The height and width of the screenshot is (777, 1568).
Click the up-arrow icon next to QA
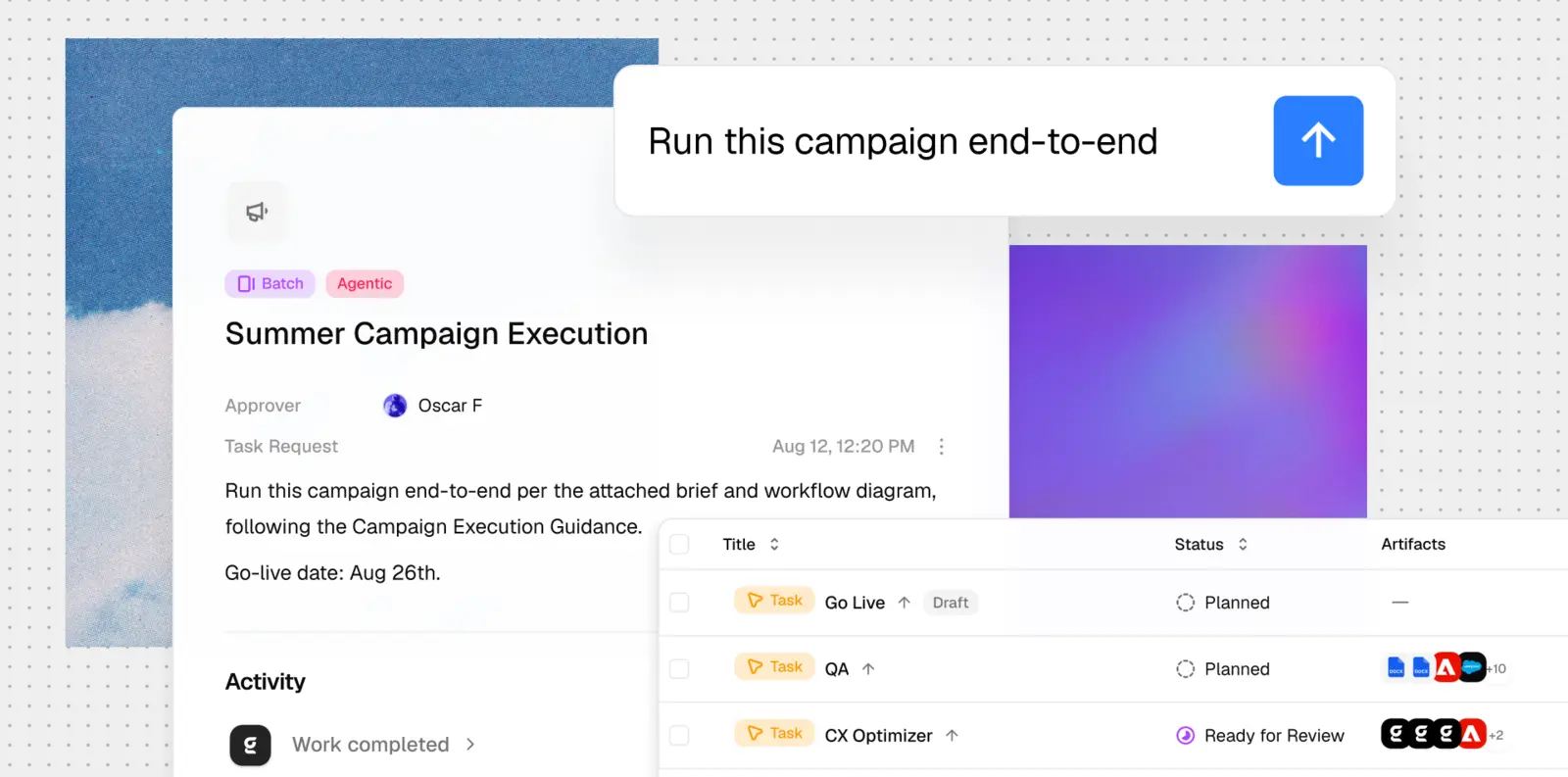point(868,669)
